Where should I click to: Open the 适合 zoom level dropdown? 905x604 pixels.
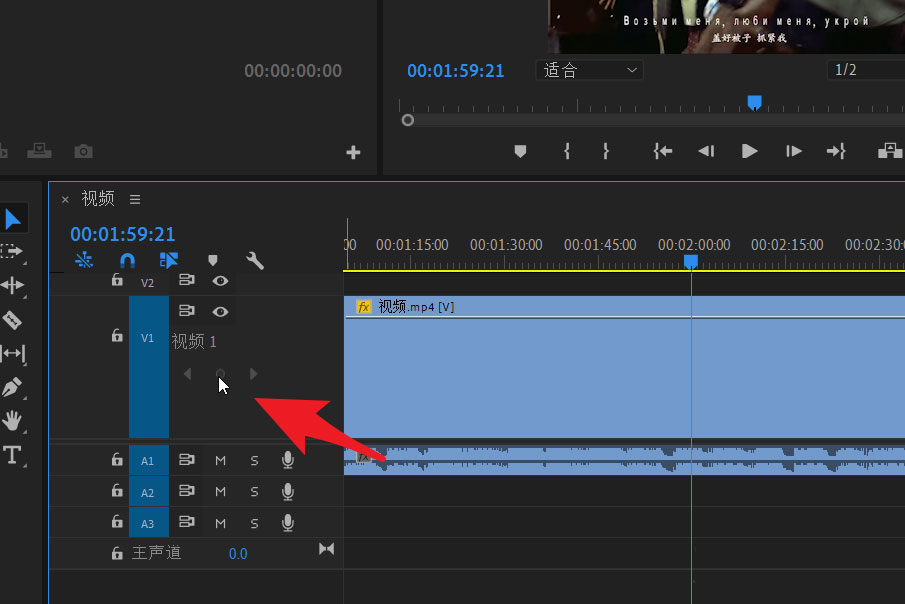[x=590, y=70]
